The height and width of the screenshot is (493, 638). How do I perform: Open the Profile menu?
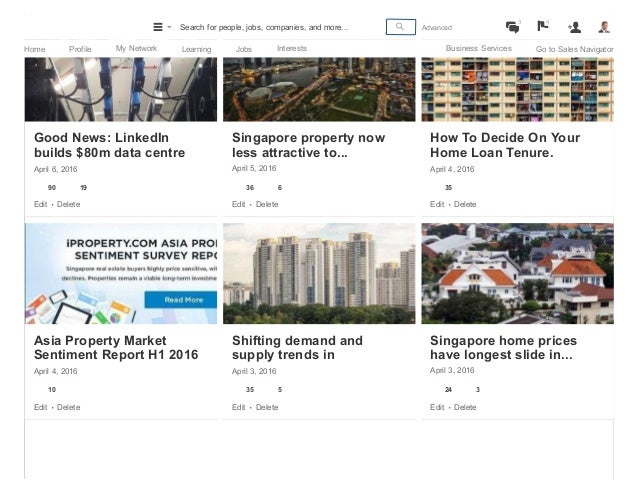(80, 49)
